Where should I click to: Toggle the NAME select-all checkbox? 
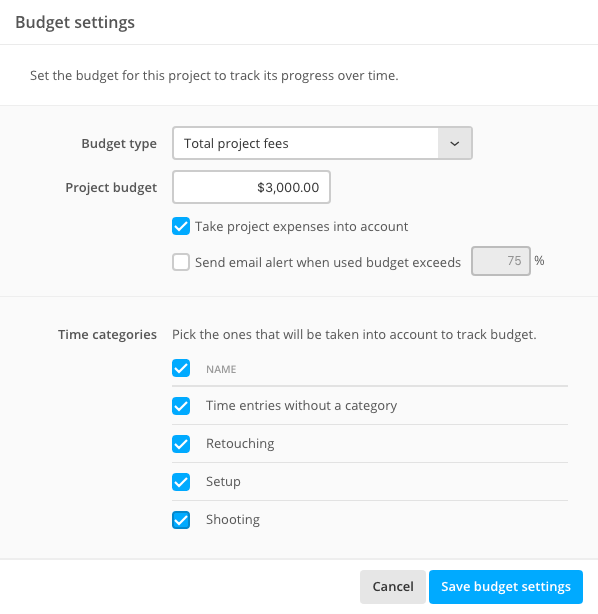[181, 368]
